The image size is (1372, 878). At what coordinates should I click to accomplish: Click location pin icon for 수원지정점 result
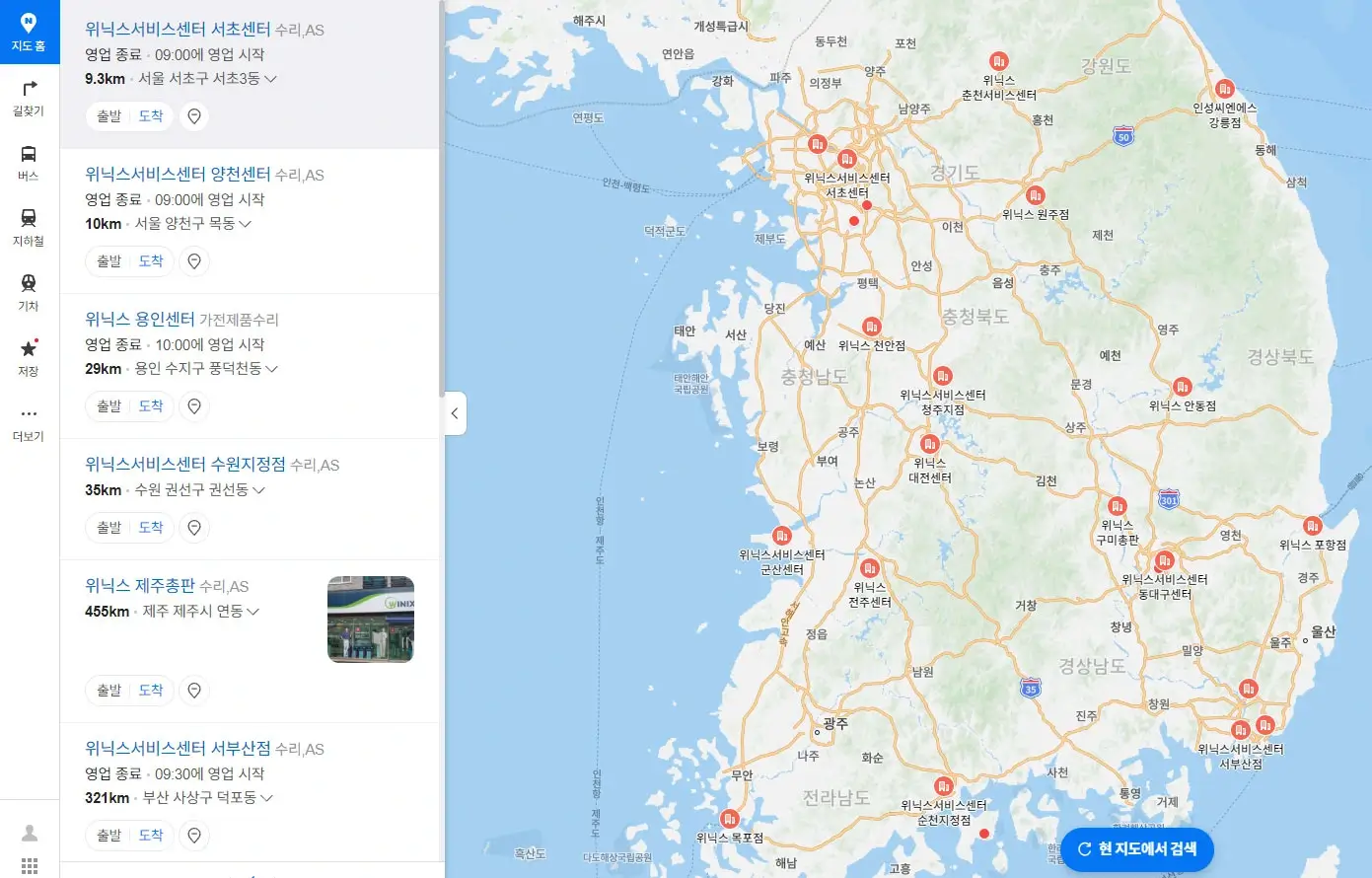click(194, 528)
